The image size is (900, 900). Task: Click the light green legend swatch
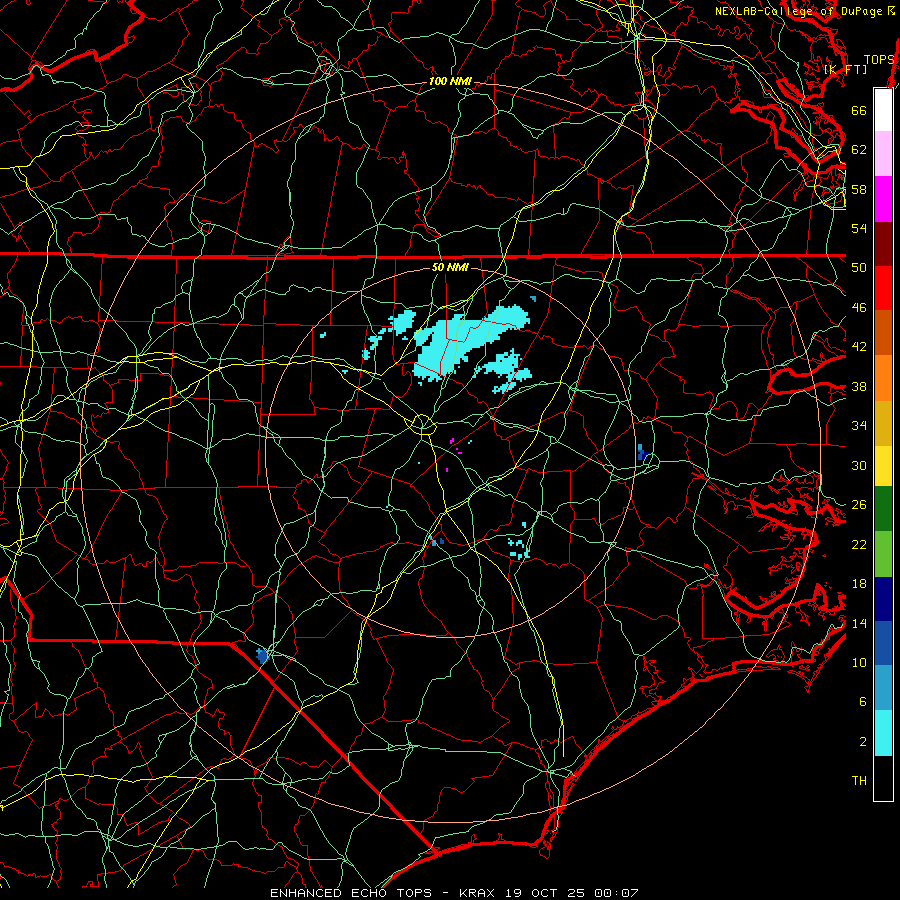883,554
